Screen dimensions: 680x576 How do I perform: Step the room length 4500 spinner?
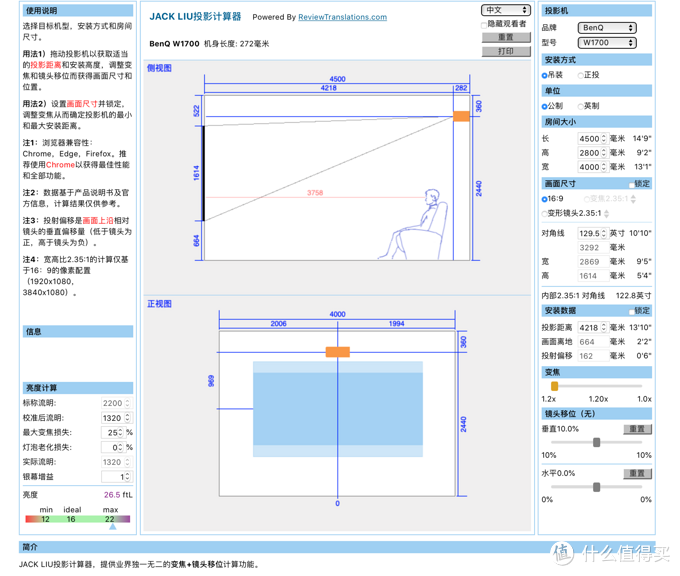pos(604,139)
